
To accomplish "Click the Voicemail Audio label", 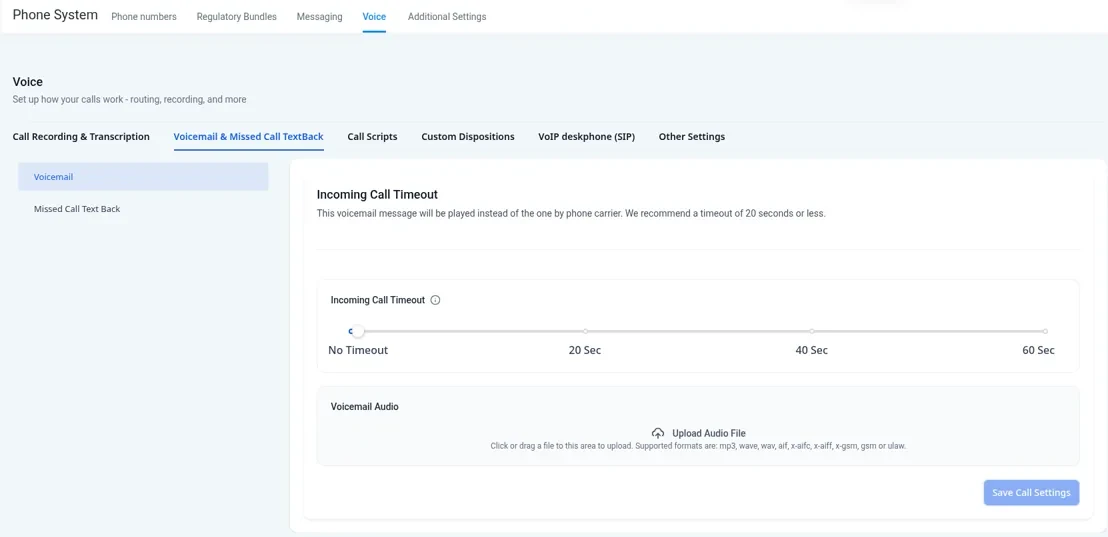I will (x=365, y=407).
